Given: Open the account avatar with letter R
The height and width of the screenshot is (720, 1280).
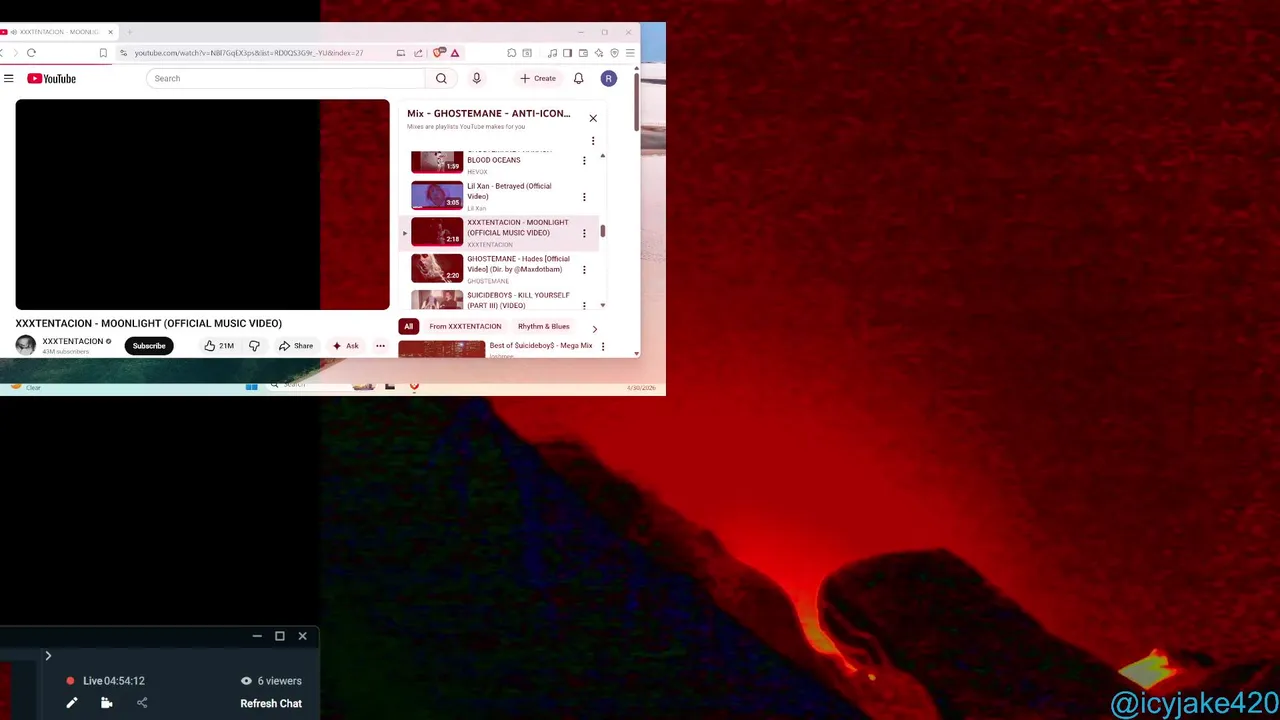Looking at the screenshot, I should 608,78.
